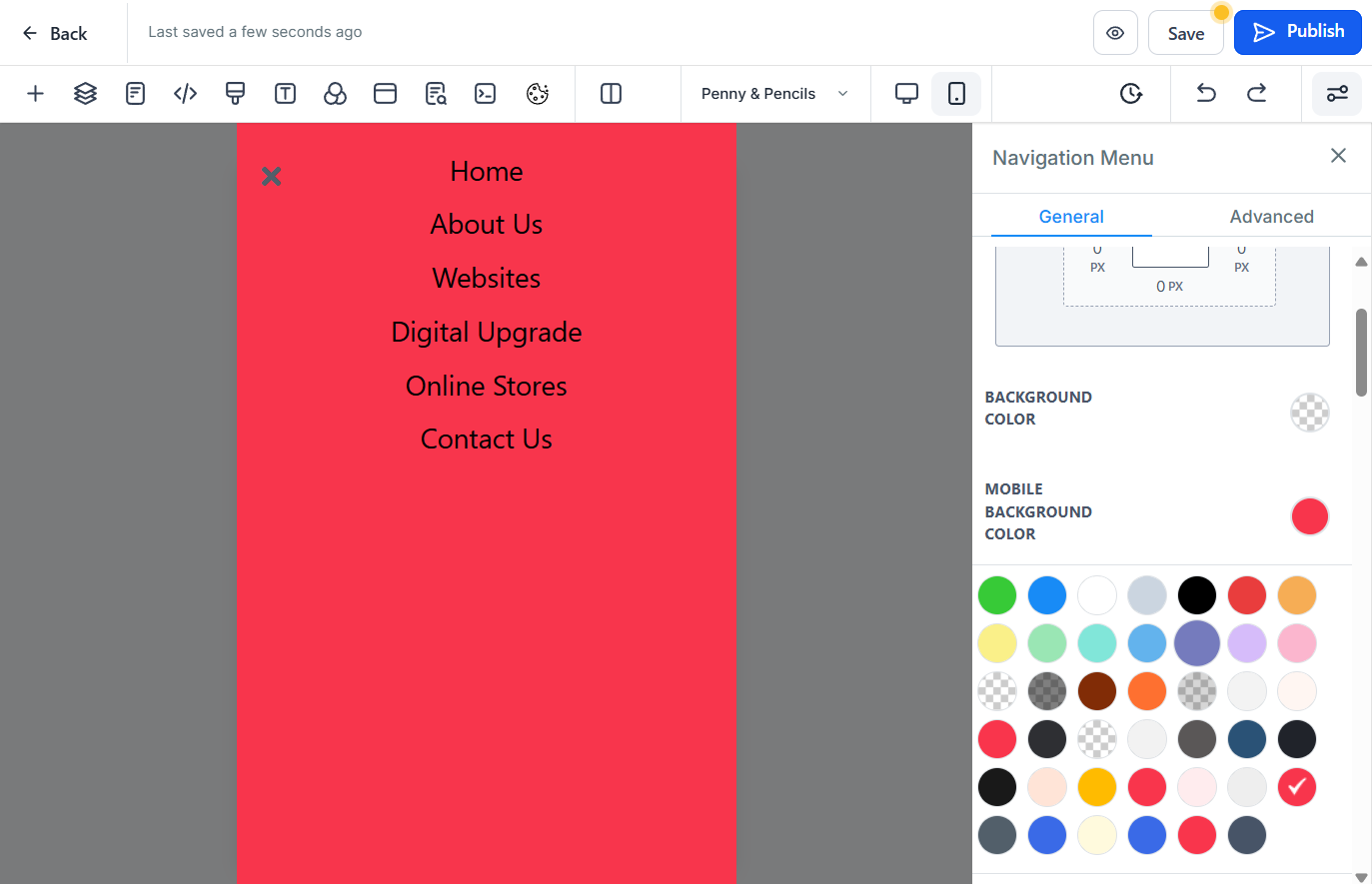The image size is (1372, 884).
Task: Open the Mobile Background Color red swatch
Action: pos(1309,516)
